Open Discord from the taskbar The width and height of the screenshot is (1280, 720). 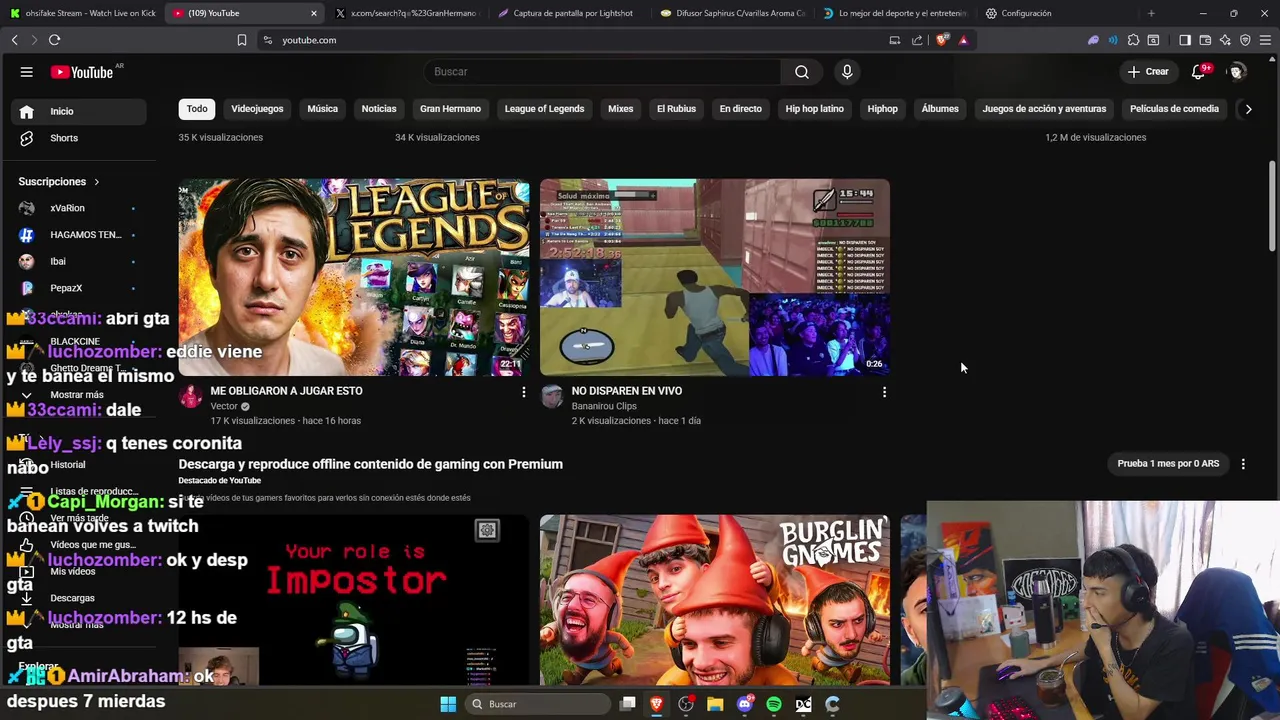point(744,704)
